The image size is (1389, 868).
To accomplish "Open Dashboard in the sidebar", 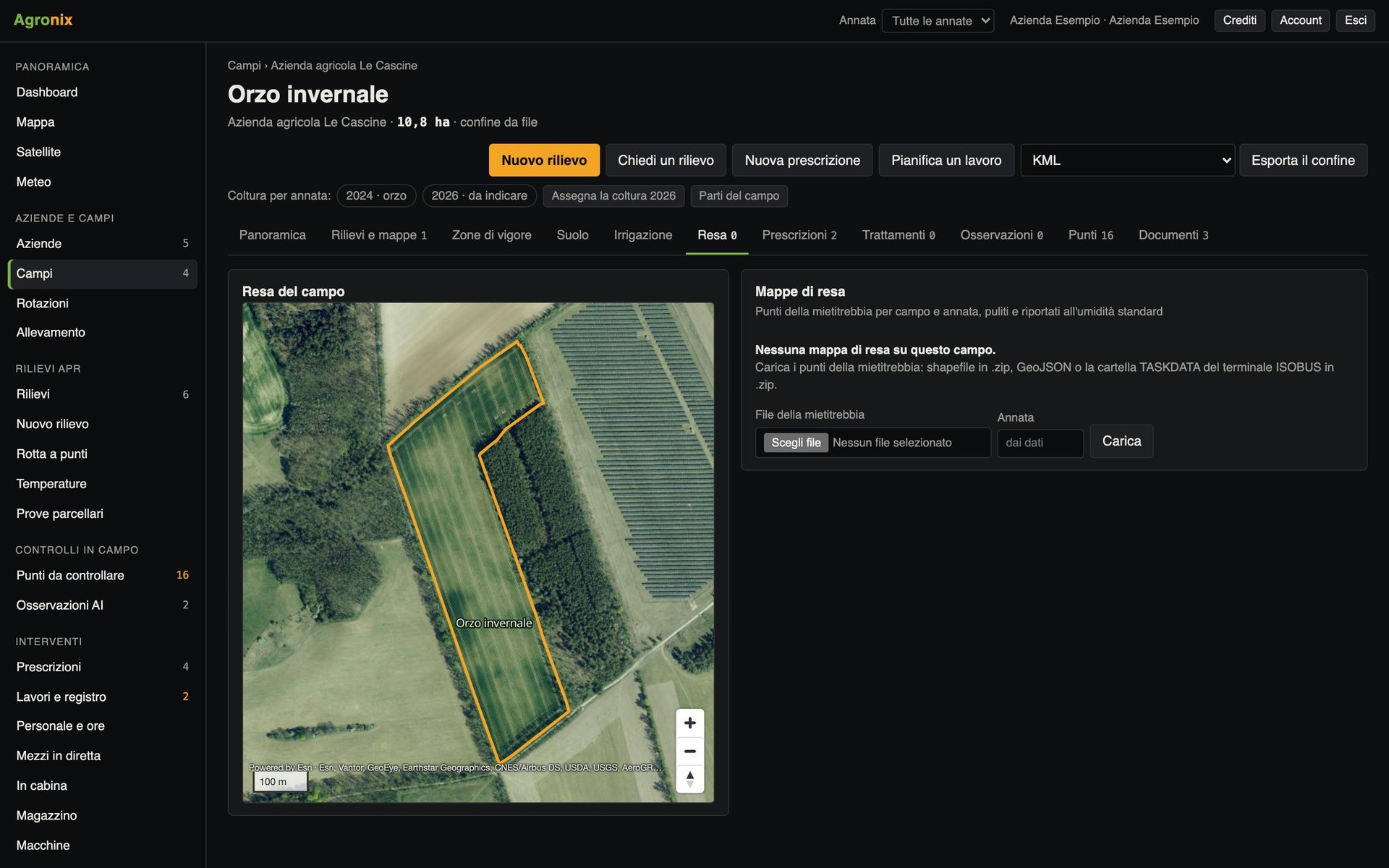I will tap(102, 93).
